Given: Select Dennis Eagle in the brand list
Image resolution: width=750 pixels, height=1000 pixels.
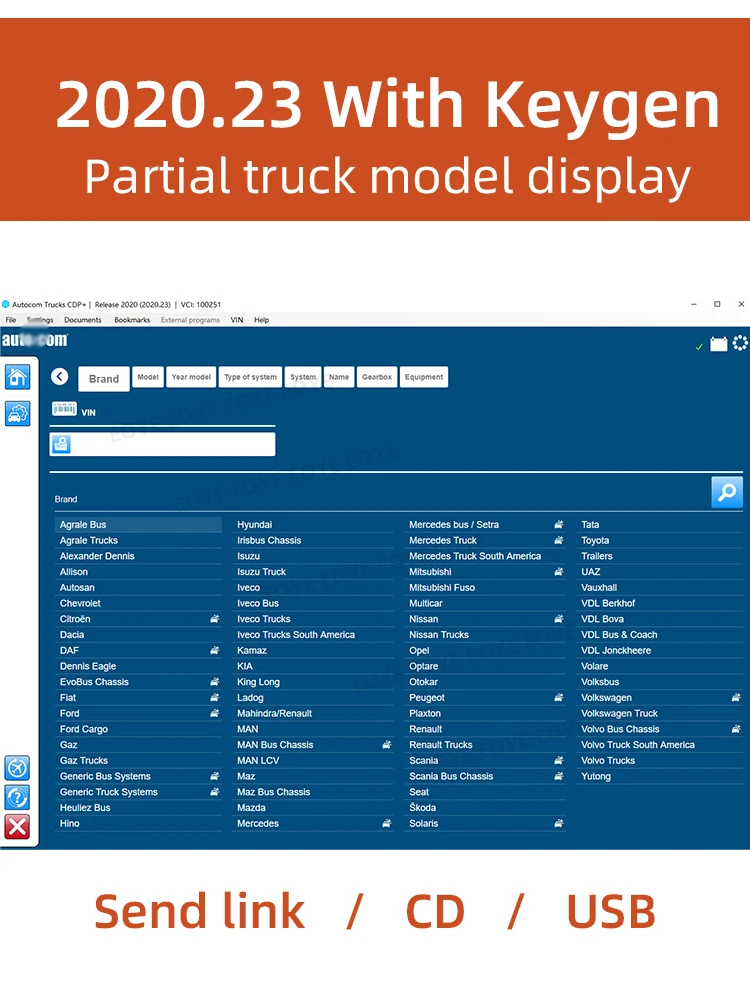Looking at the screenshot, I should click(x=138, y=666).
